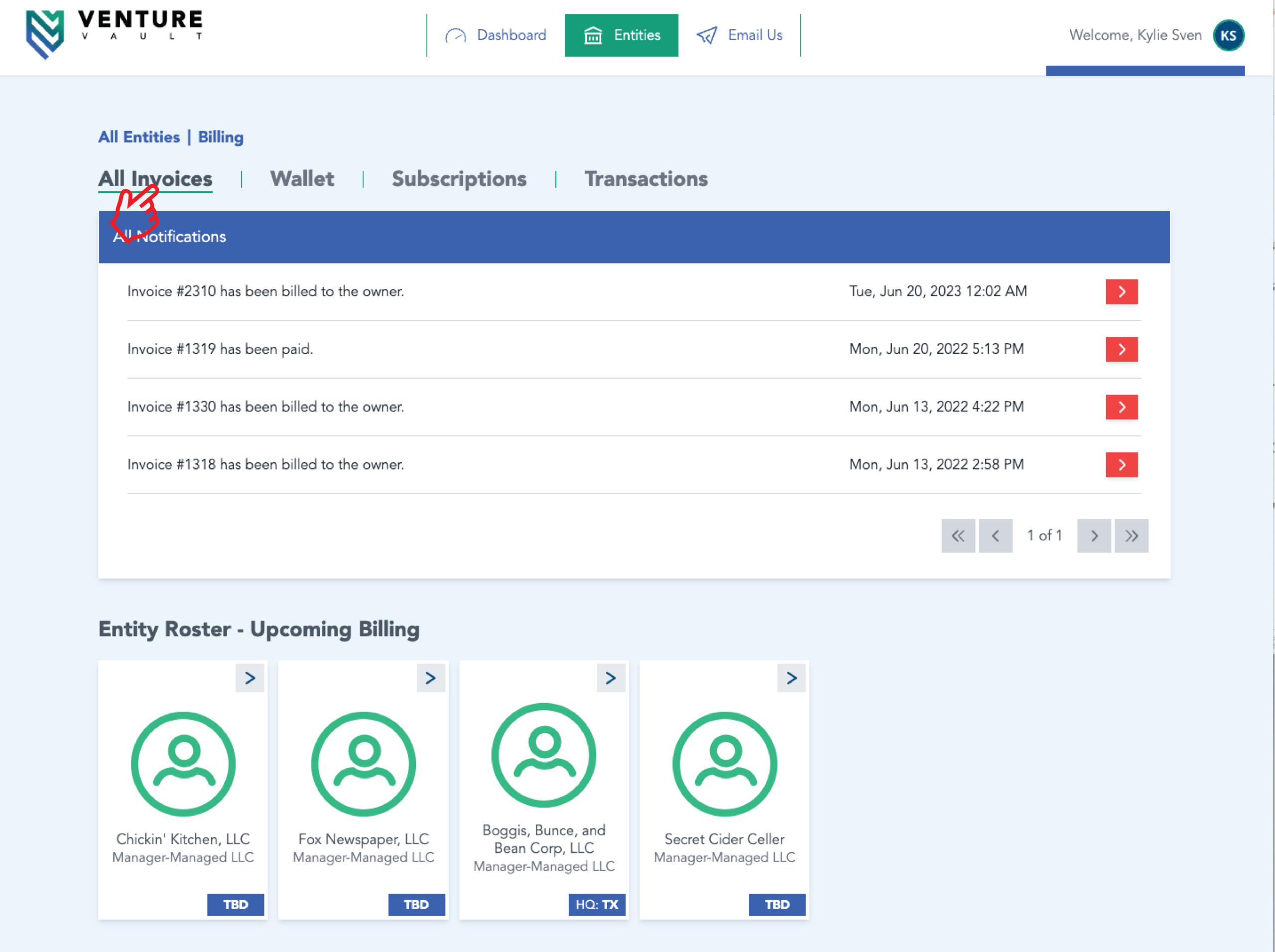Expand Boggis, Bunce, and Bean Corp arrow
The height and width of the screenshot is (952, 1275).
click(x=611, y=678)
